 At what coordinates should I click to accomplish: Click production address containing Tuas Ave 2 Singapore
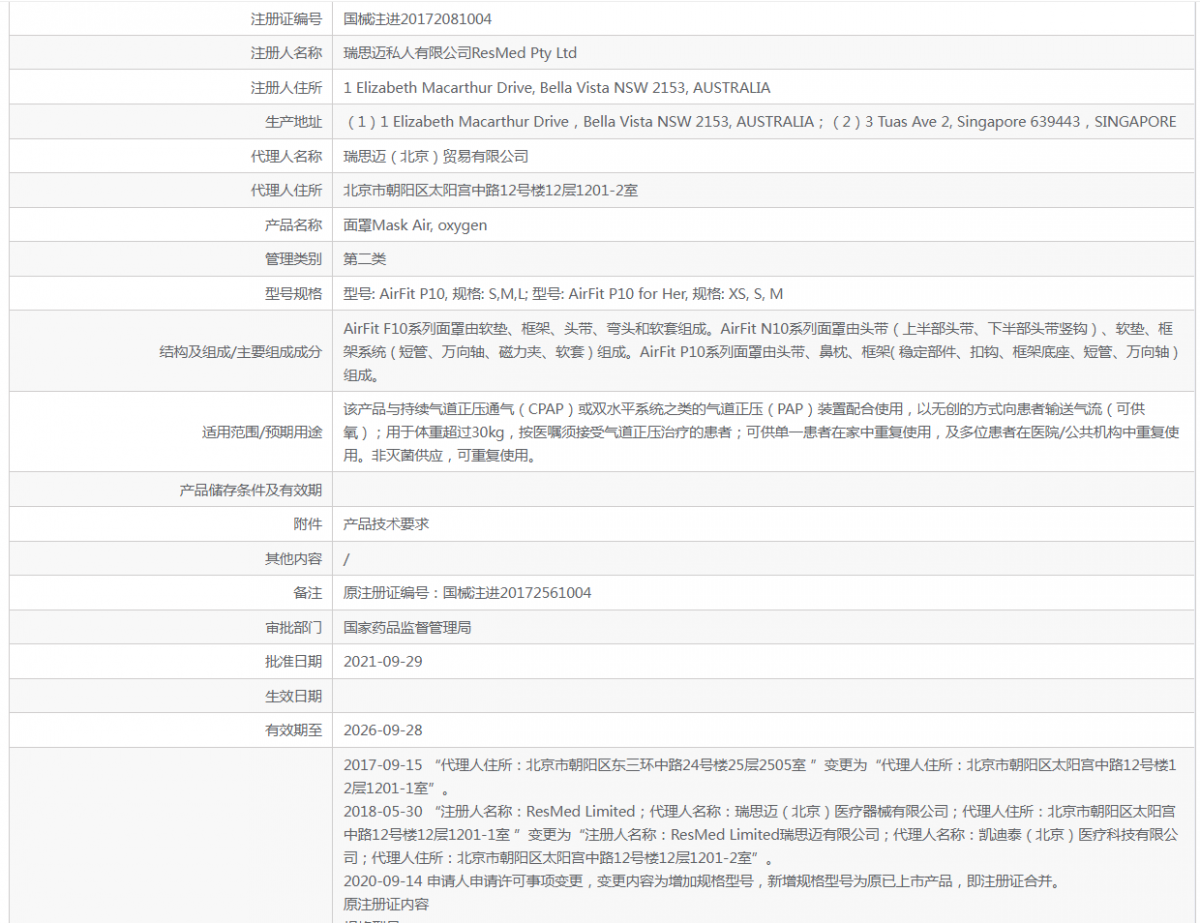tap(762, 122)
